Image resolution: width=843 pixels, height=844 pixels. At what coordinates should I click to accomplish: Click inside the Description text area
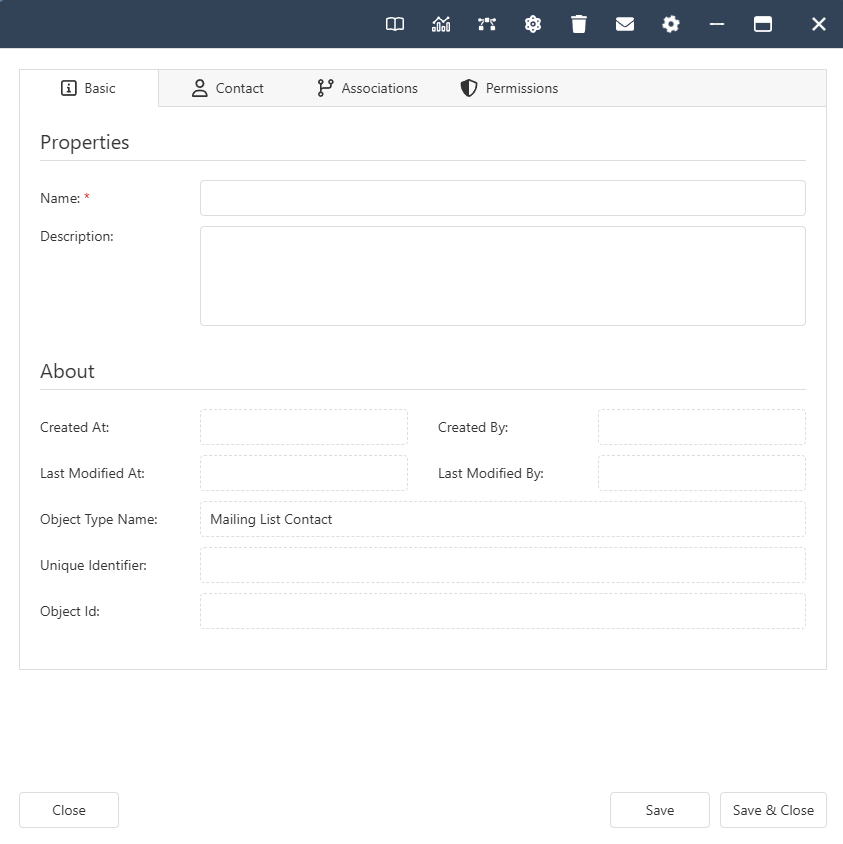[x=502, y=275]
